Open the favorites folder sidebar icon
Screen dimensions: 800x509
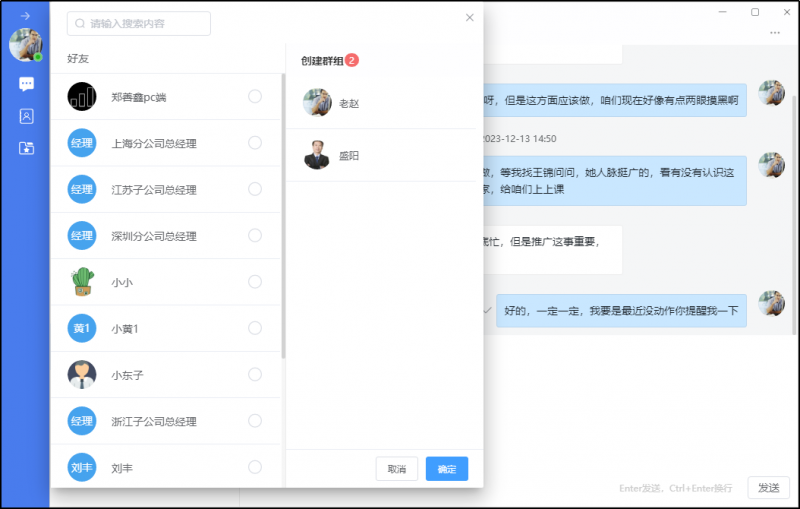click(26, 148)
